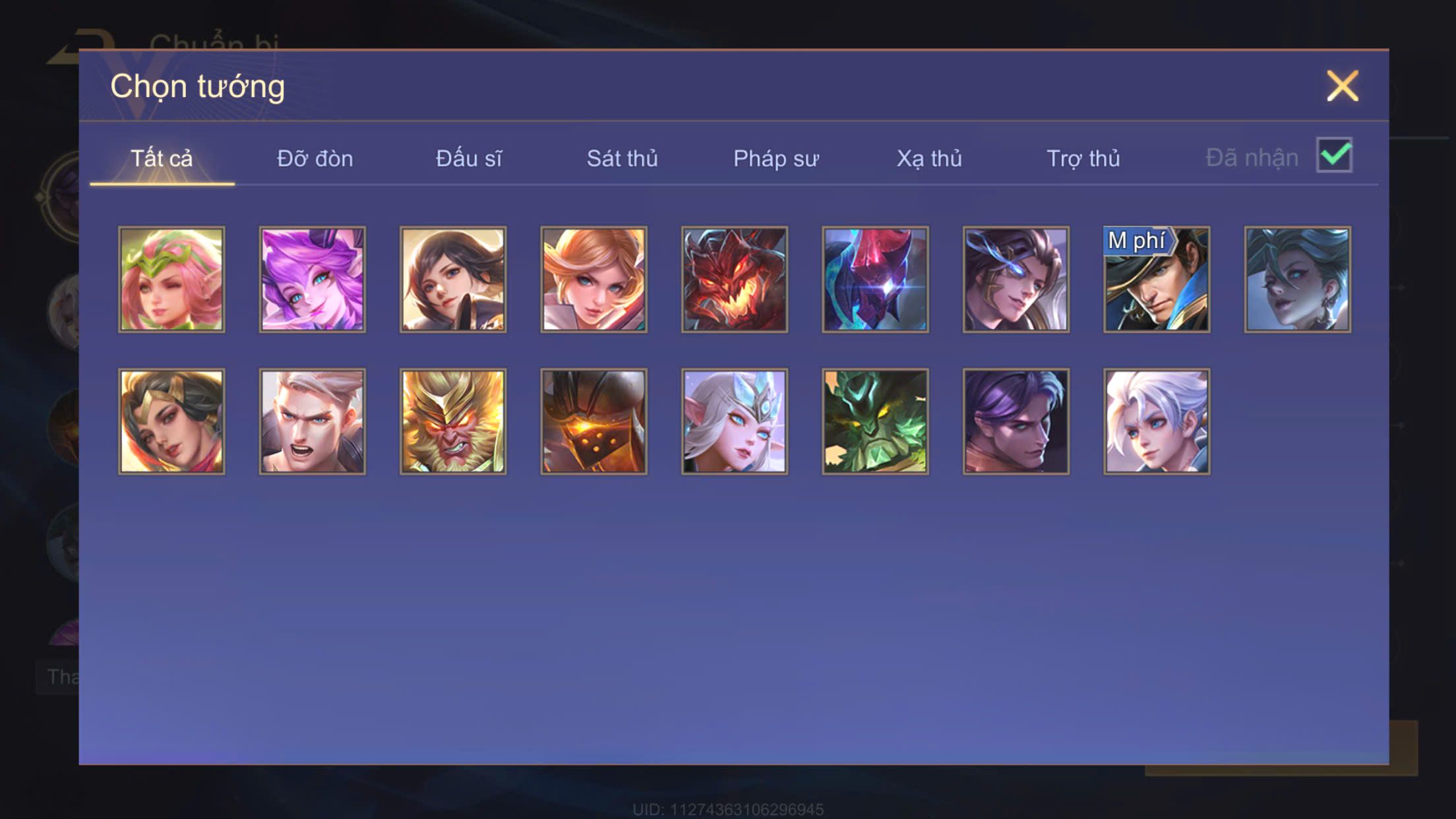Choose the blonde female hero portrait
The width and height of the screenshot is (1456, 819).
coord(593,280)
